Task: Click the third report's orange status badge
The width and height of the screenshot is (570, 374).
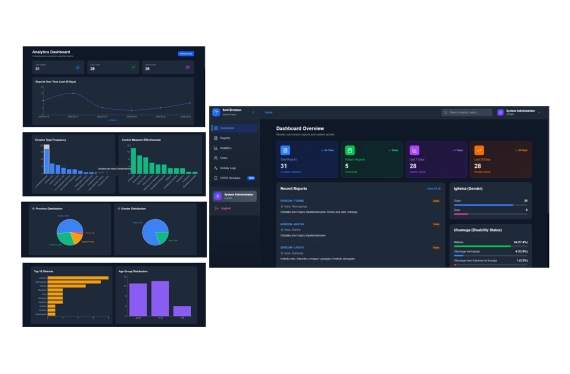Action: [436, 248]
